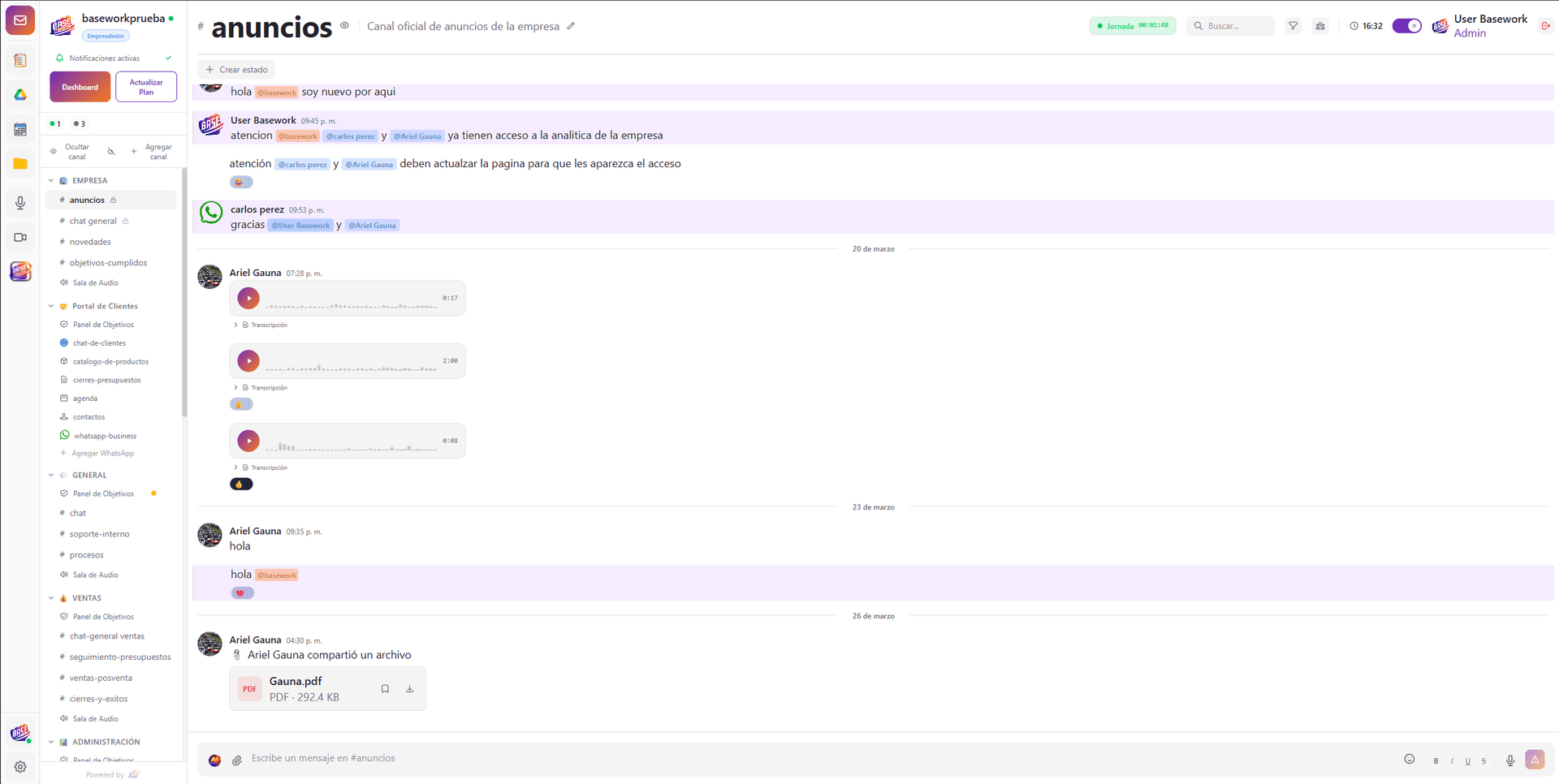The image size is (1559, 784).
Task: Open the chat-de-clientes channel
Action: (99, 342)
